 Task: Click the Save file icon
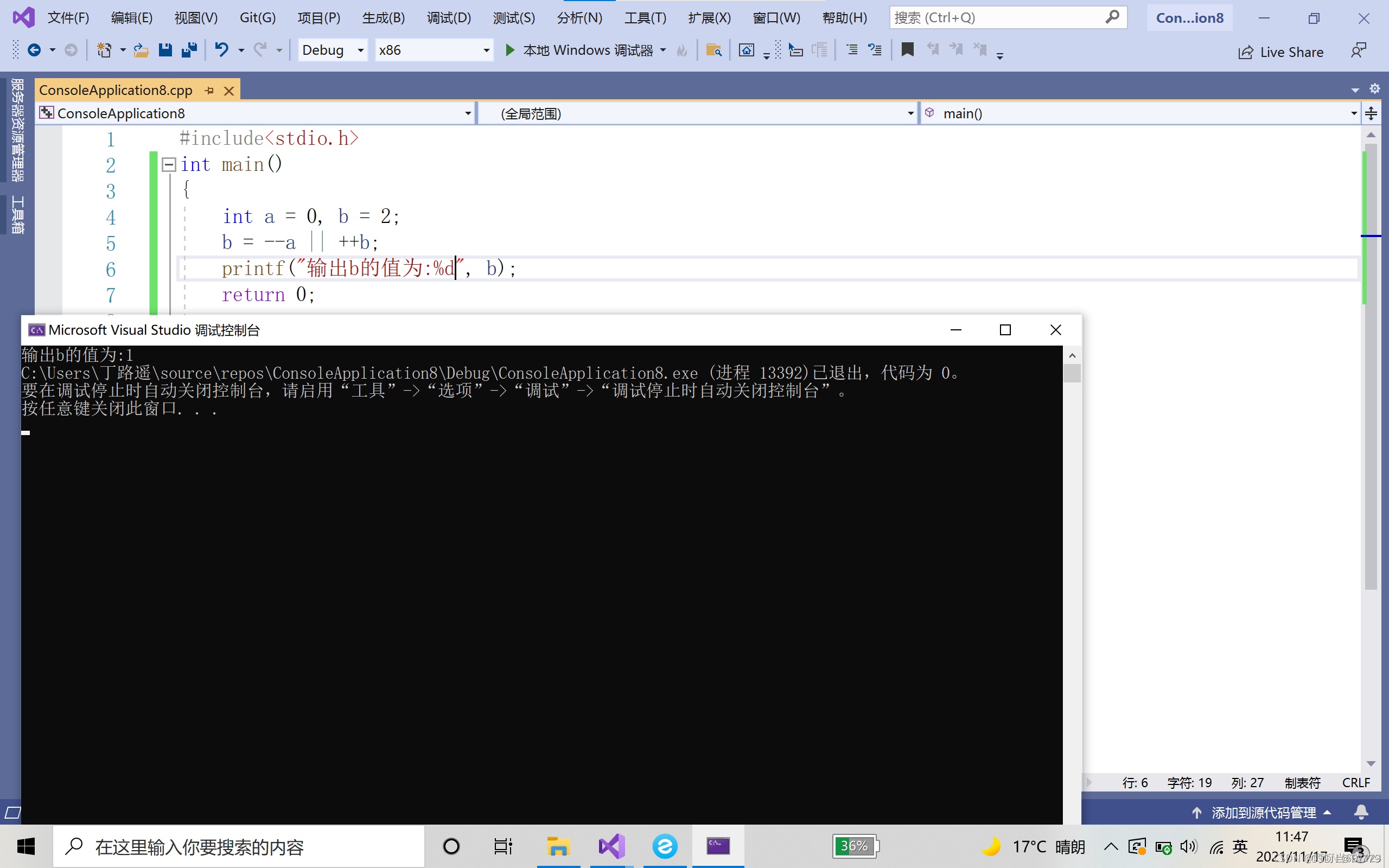coord(165,50)
